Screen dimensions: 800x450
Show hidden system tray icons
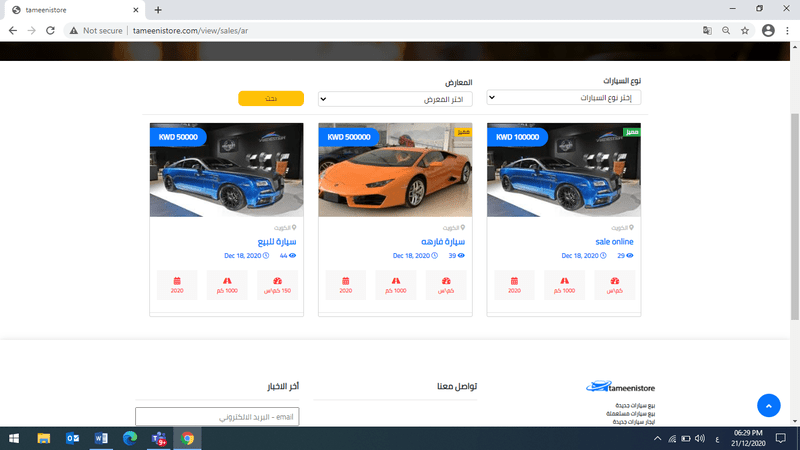(x=658, y=438)
